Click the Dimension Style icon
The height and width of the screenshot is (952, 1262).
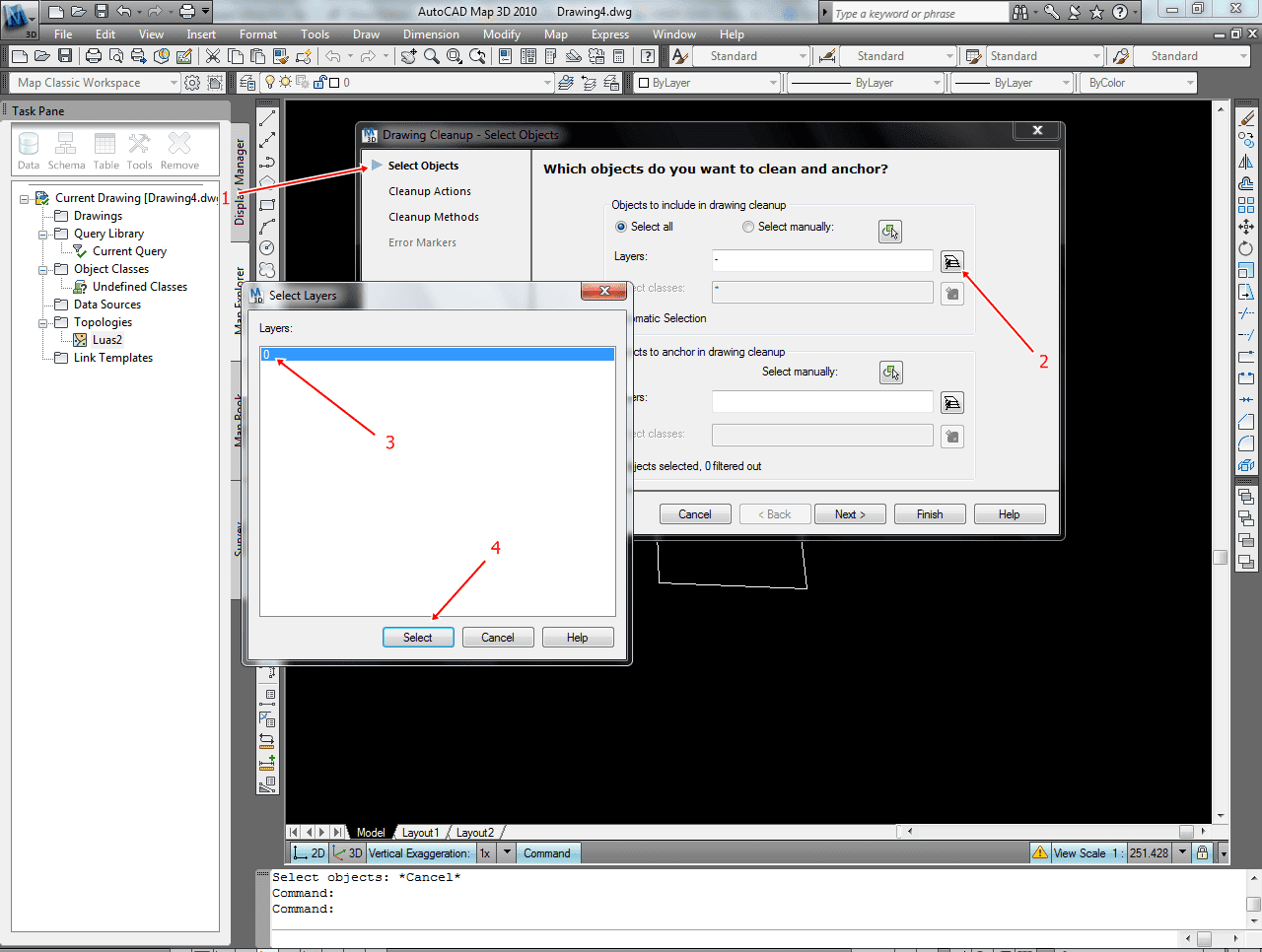point(827,56)
